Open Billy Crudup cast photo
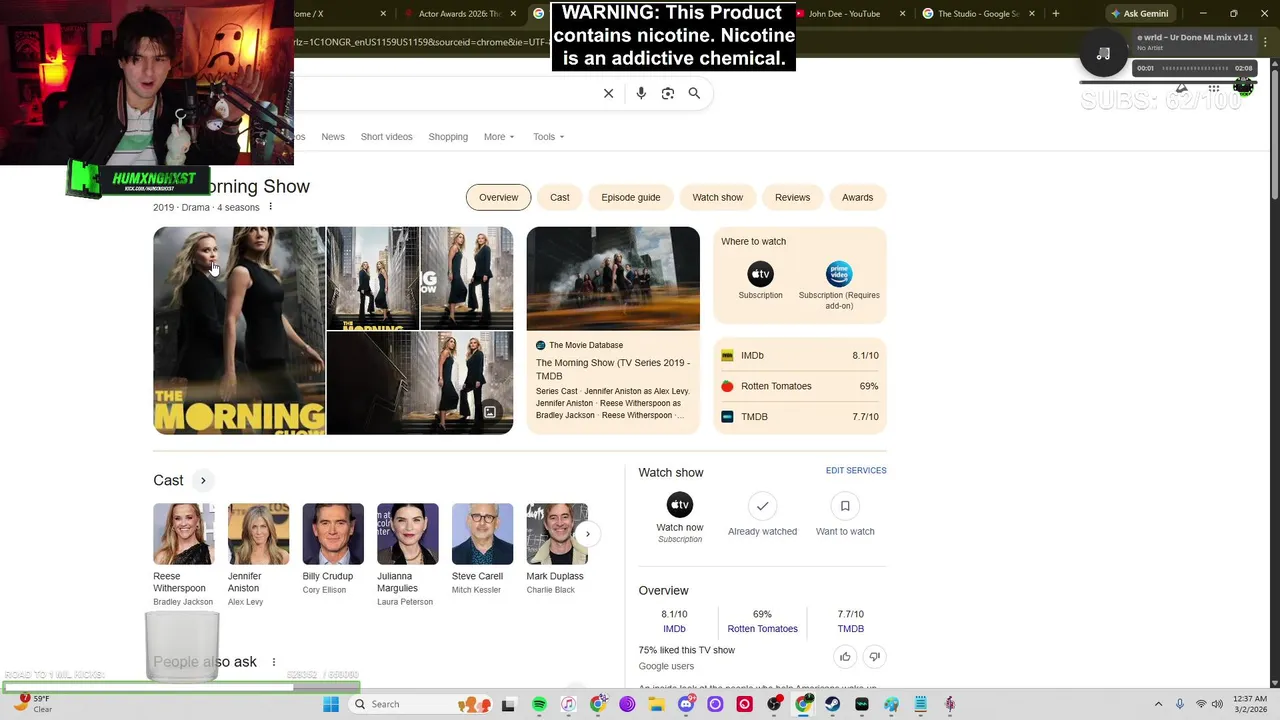This screenshot has height=720, width=1280. [333, 534]
